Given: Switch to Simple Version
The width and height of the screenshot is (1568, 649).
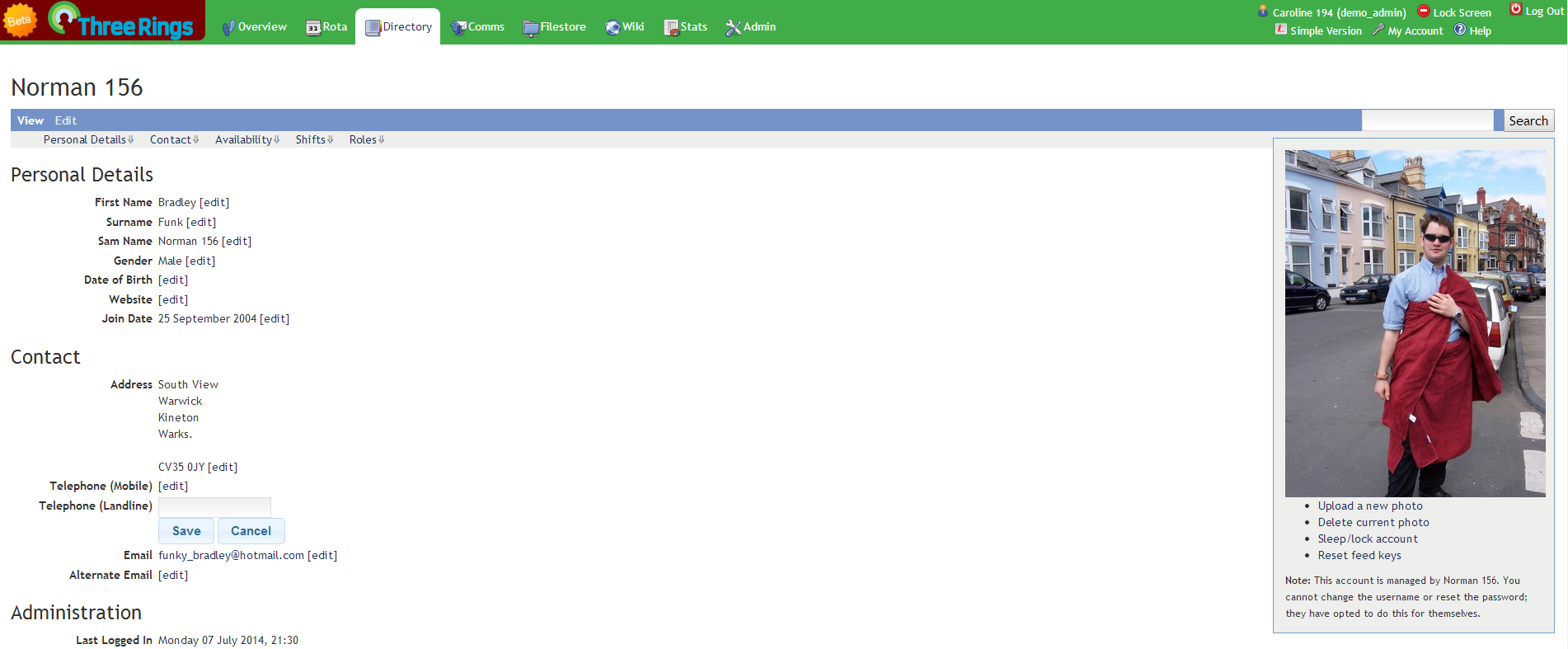Looking at the screenshot, I should coord(1326,31).
